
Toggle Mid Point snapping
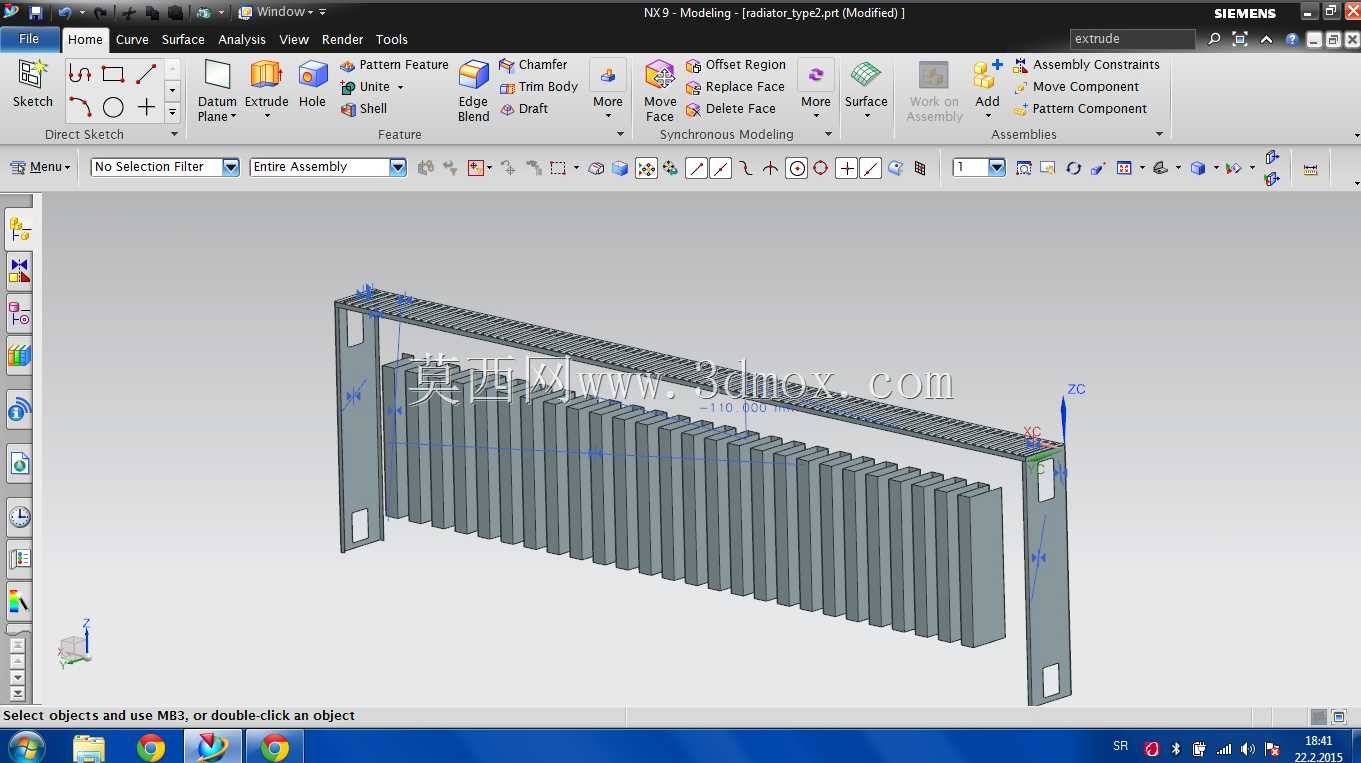[x=720, y=168]
